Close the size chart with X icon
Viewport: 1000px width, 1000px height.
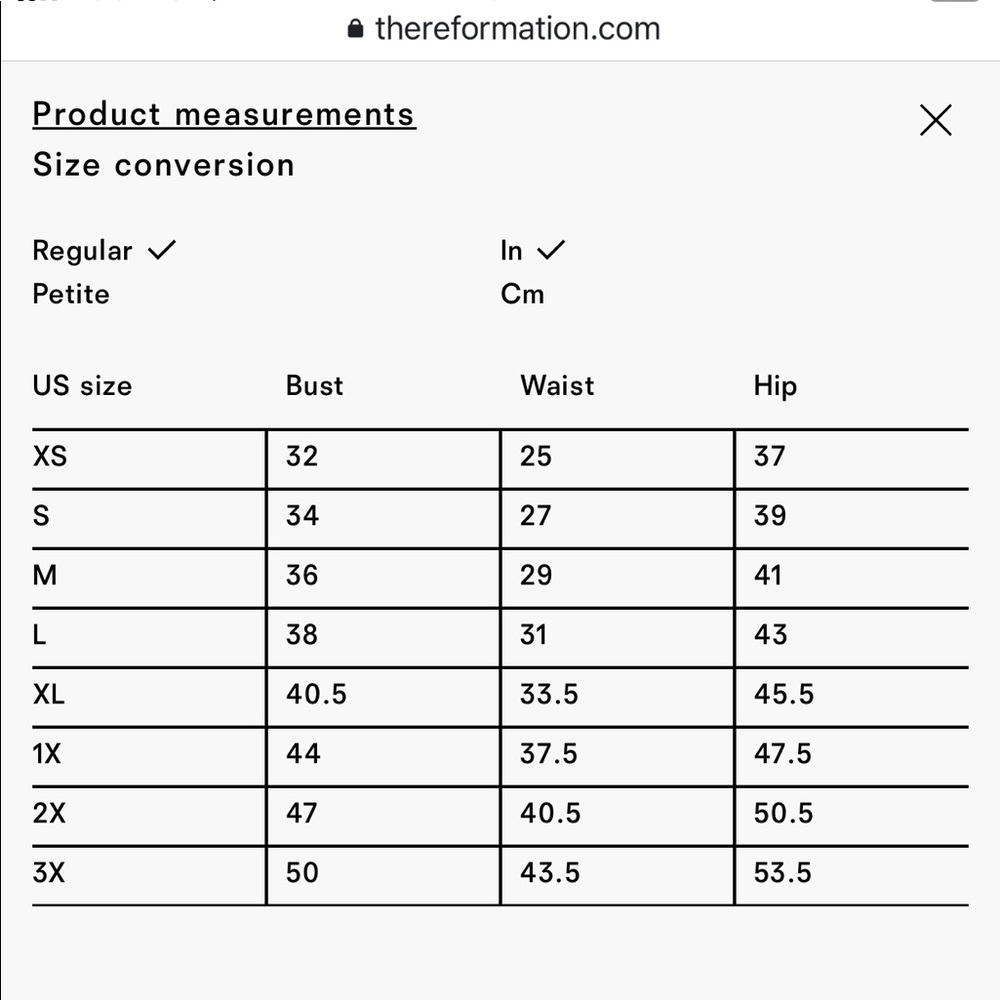[936, 120]
